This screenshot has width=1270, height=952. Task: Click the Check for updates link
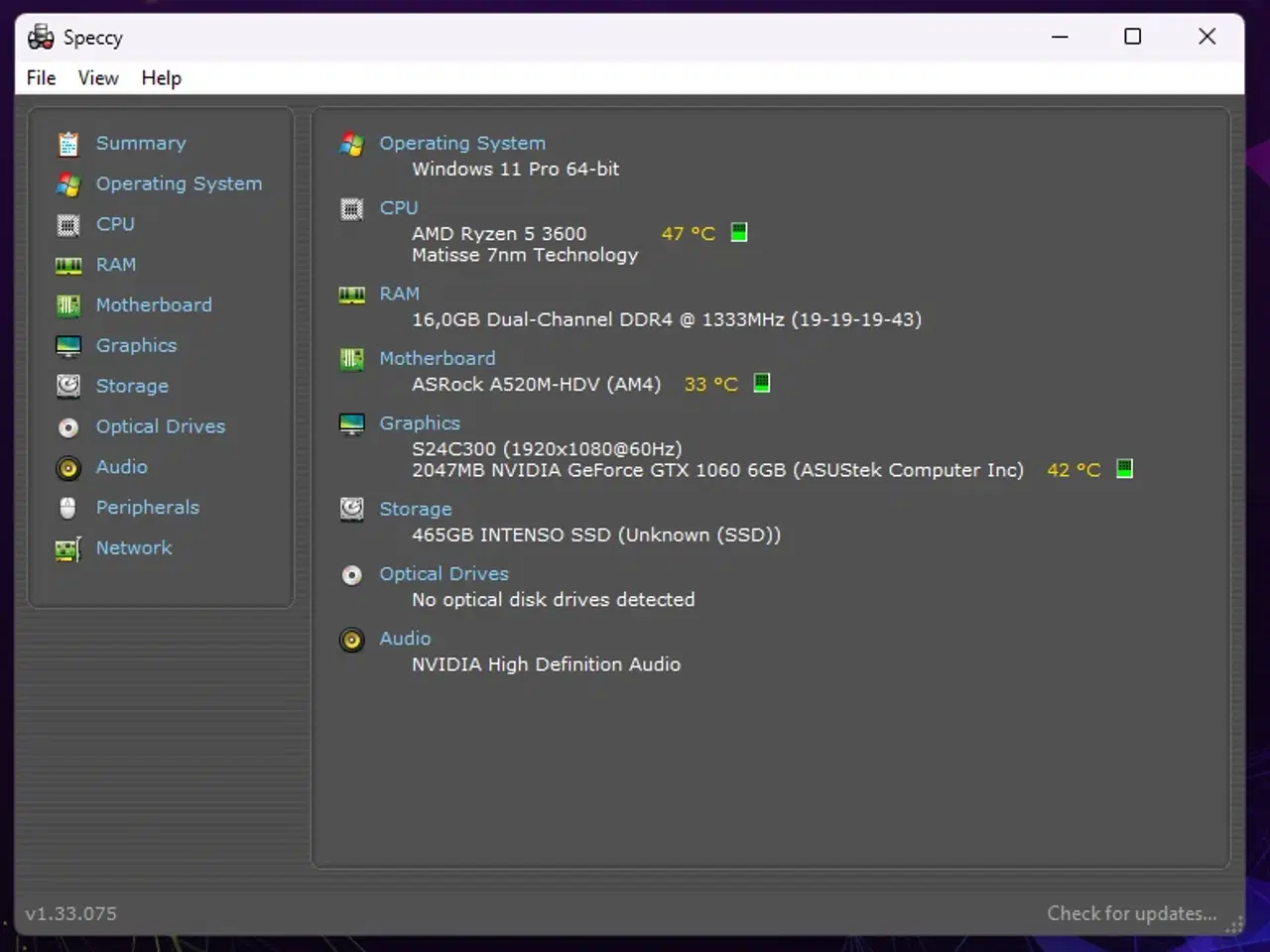pyautogui.click(x=1132, y=912)
